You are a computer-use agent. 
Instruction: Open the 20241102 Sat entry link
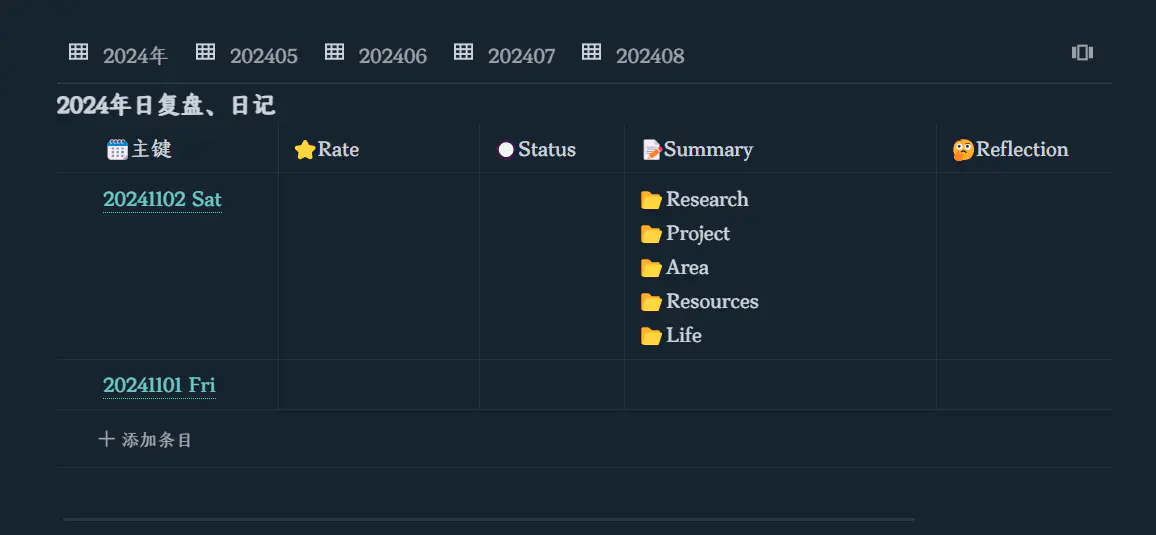point(162,200)
